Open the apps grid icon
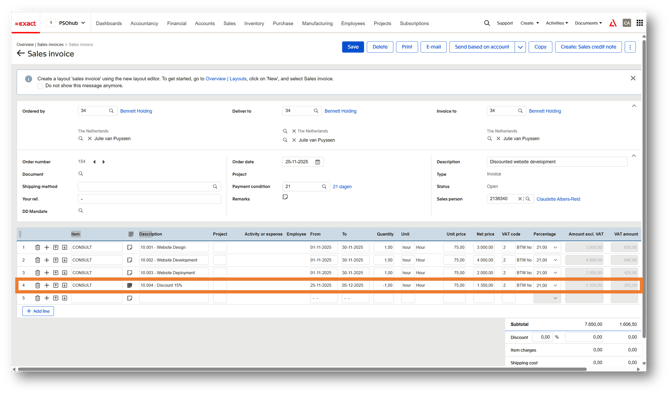The image size is (670, 395). pyautogui.click(x=640, y=23)
